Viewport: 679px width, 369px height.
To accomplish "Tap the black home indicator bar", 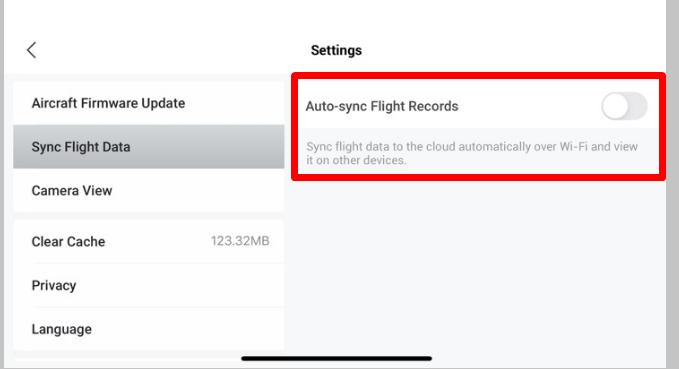I will click(336, 358).
